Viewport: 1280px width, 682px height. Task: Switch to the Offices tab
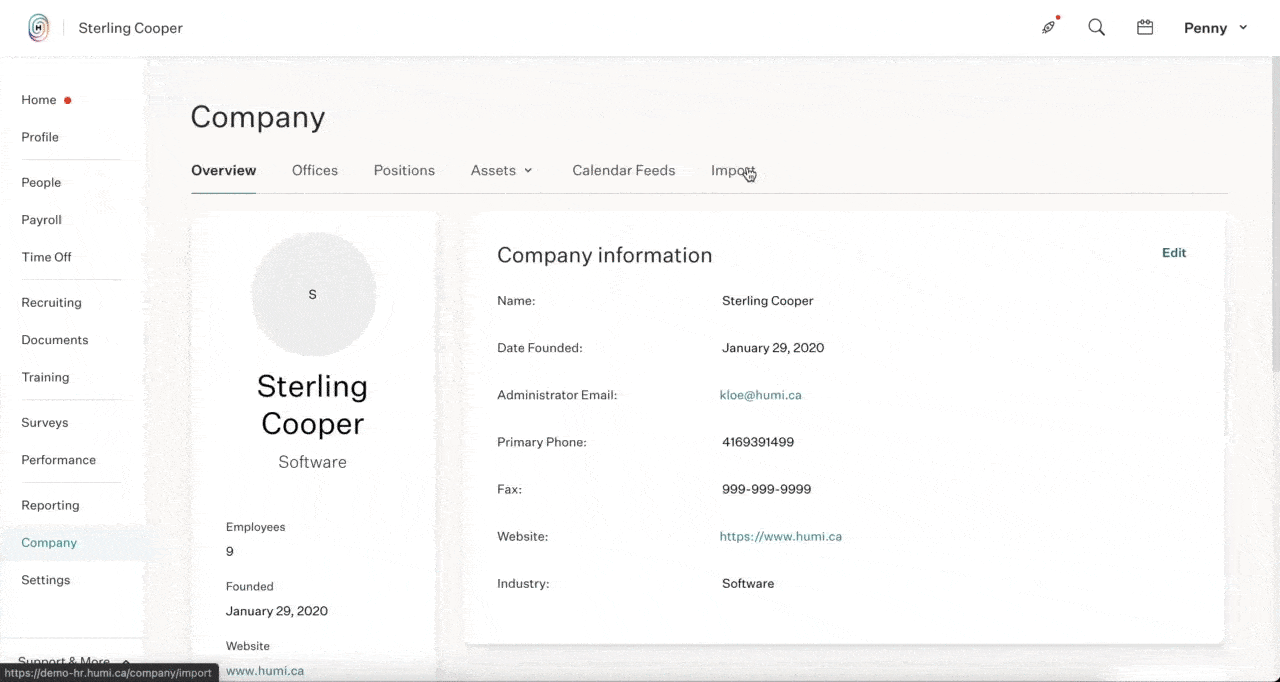pyautogui.click(x=315, y=170)
